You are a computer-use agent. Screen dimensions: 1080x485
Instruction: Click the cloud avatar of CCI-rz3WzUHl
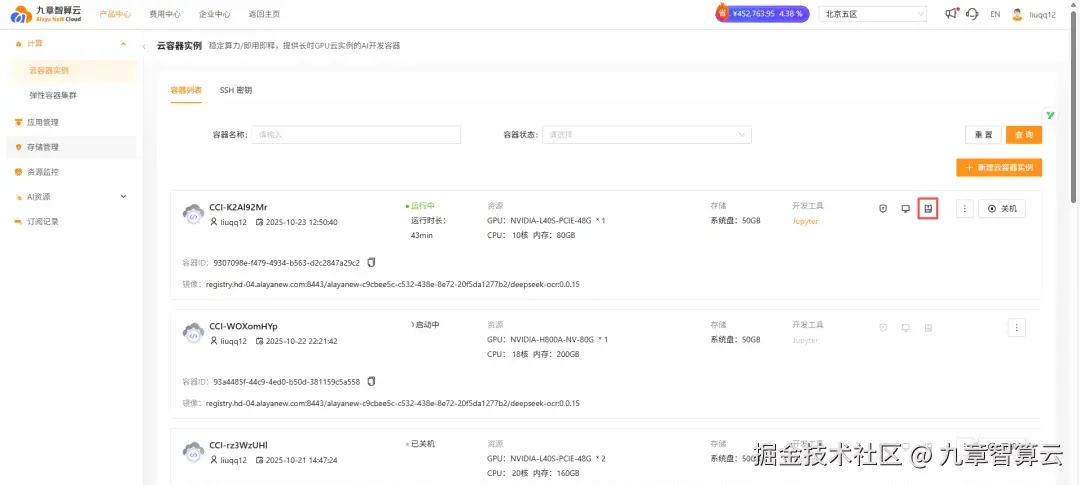(x=193, y=452)
